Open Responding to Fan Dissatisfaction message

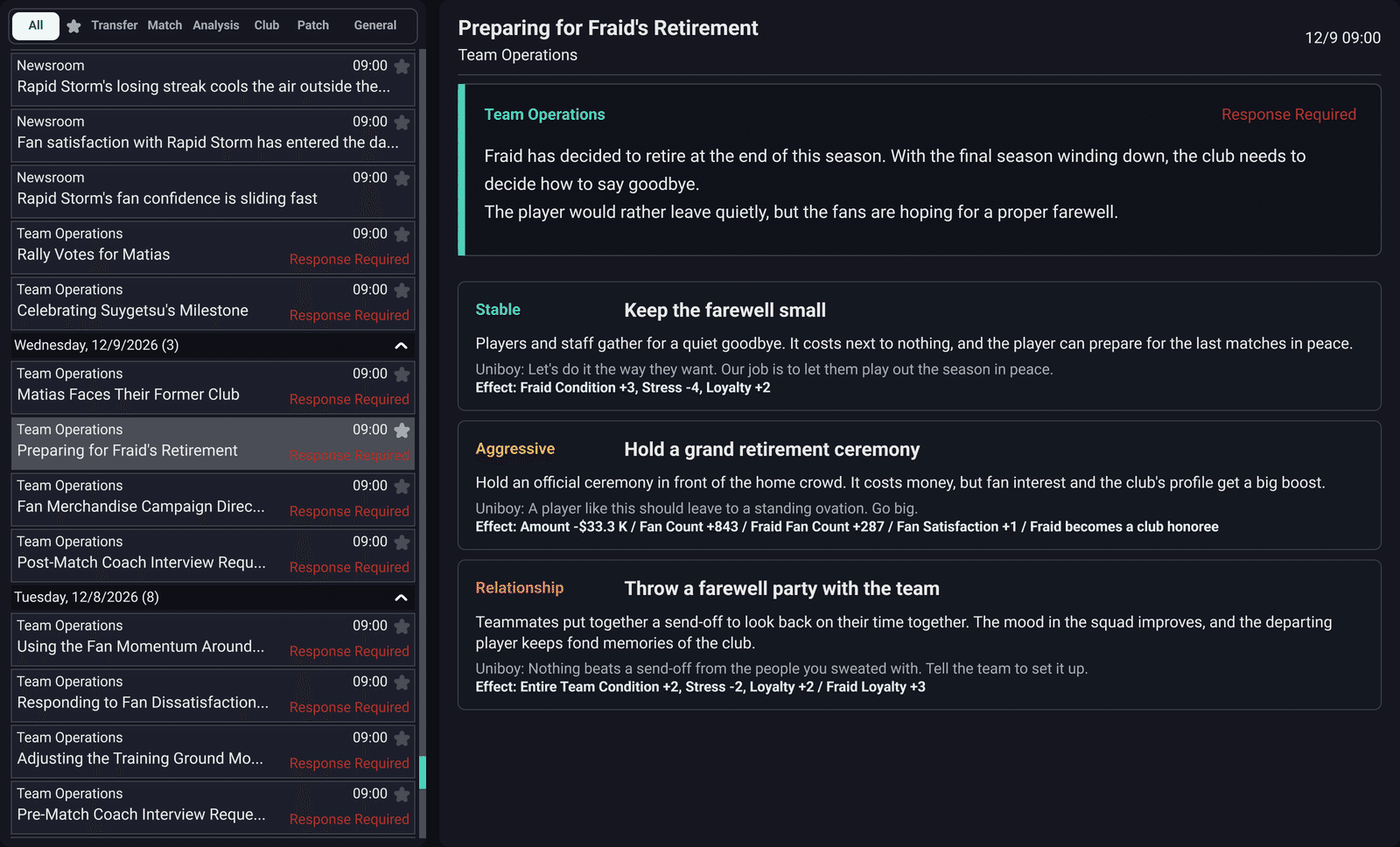213,694
